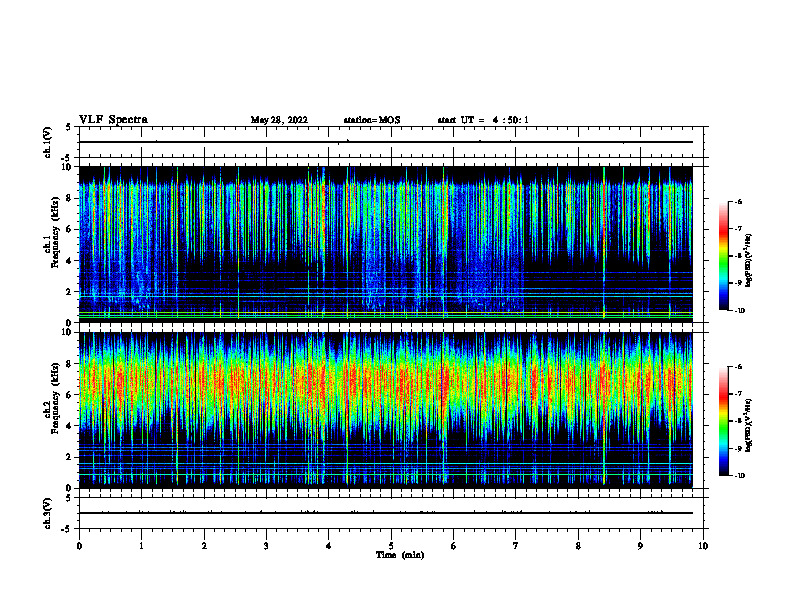
Task: Click the "5" tick on ch.1(V) axis
Action: [69, 127]
